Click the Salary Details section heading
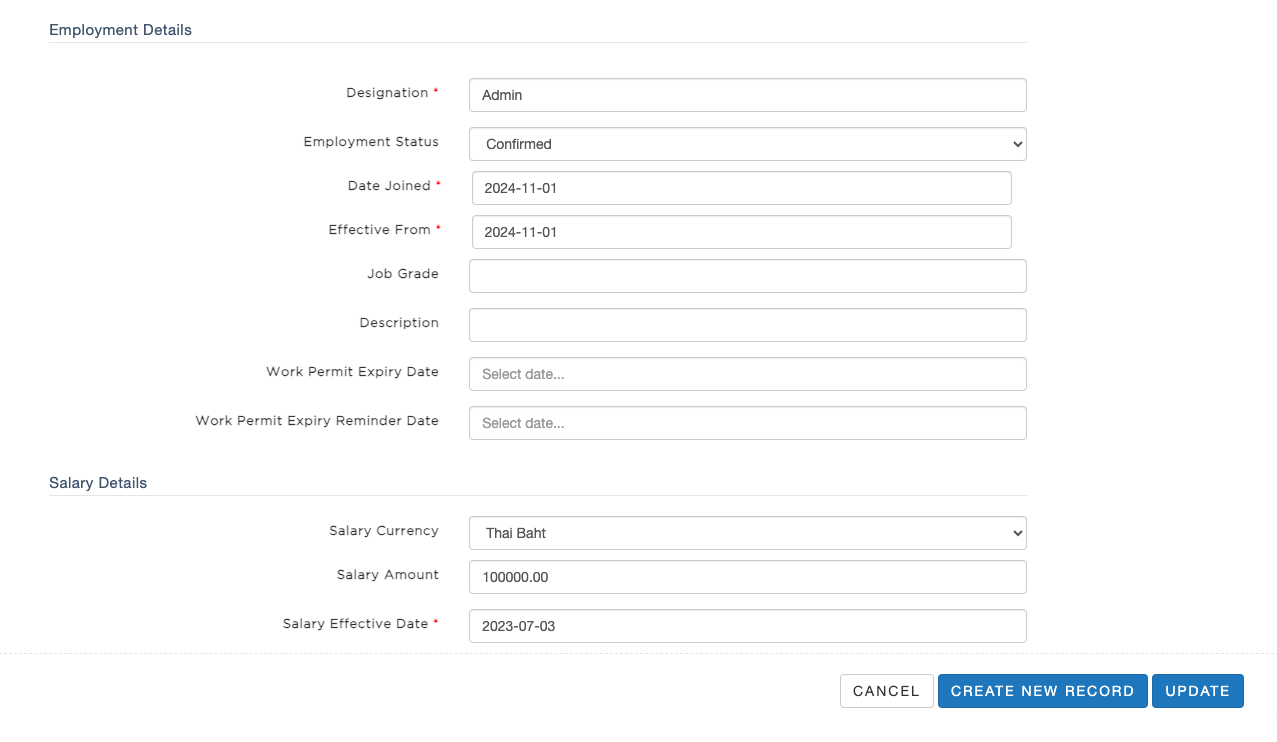Screen dimensions: 1277x742 coord(98,483)
